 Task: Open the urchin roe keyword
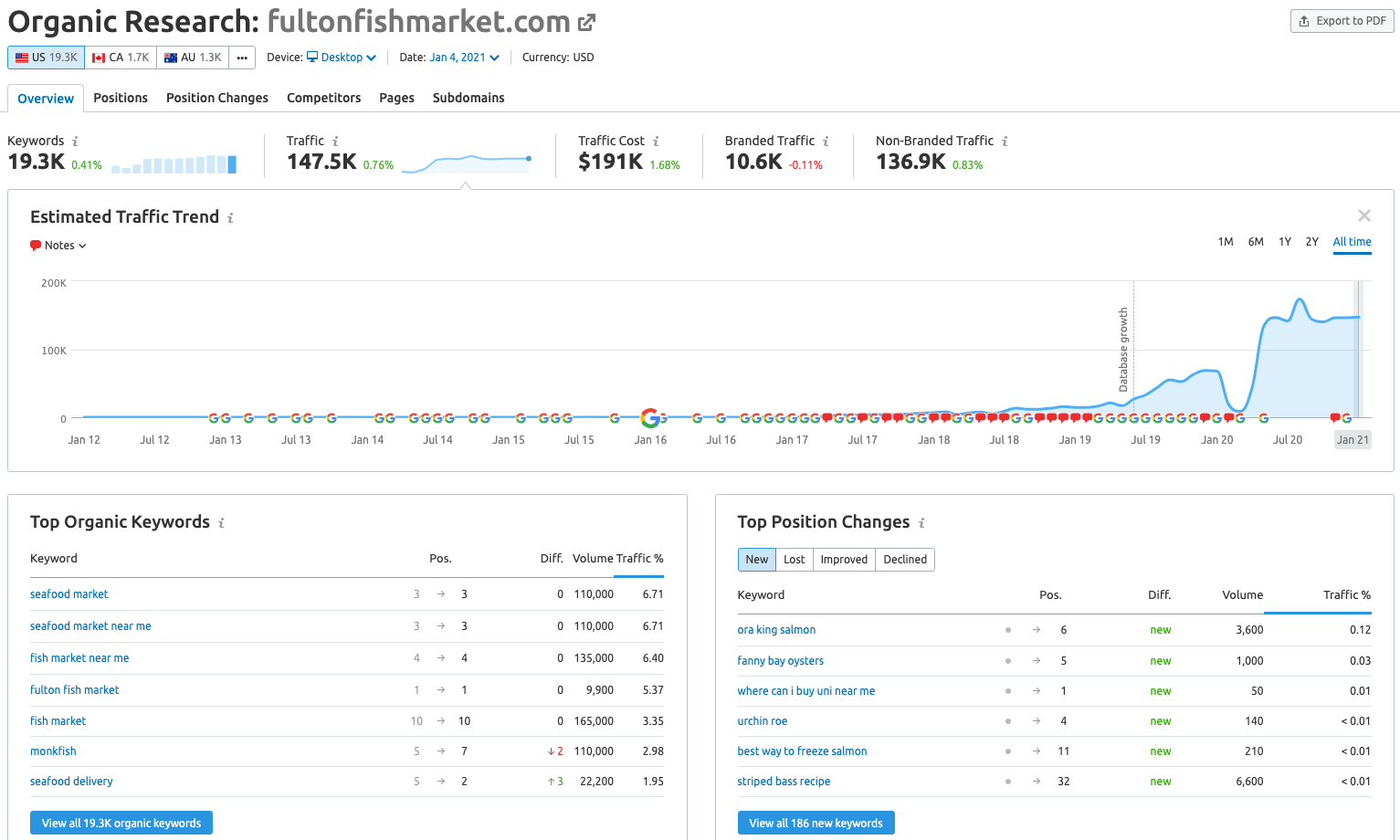pos(762,721)
